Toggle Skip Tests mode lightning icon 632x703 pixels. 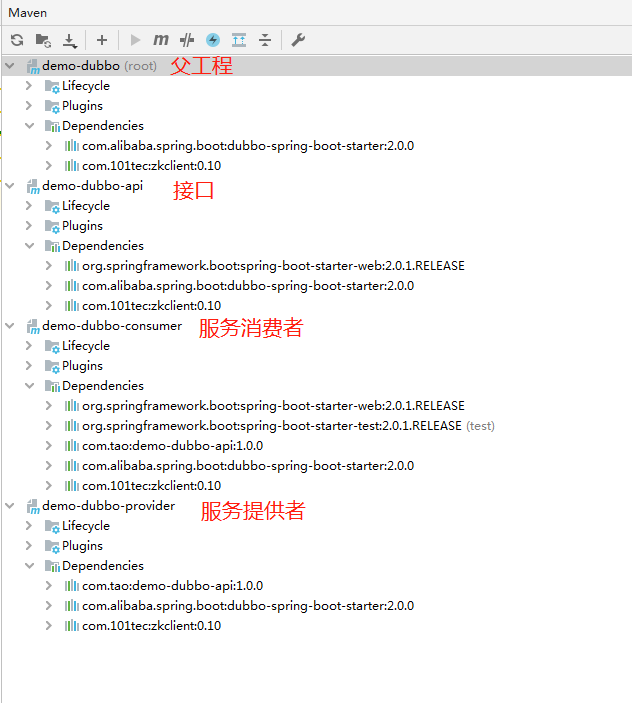[213, 40]
